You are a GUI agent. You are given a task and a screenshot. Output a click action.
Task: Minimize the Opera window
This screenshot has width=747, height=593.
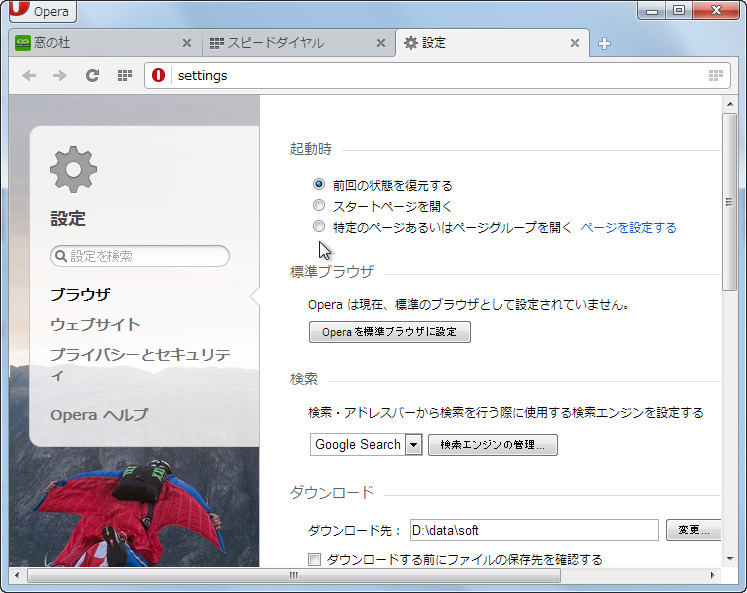pos(652,10)
